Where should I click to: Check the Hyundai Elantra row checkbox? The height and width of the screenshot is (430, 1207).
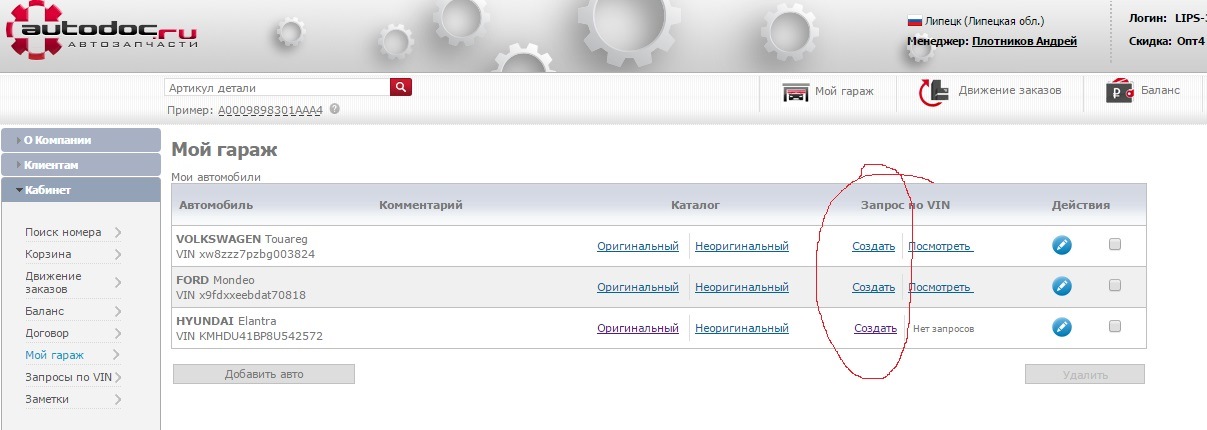tap(1115, 326)
